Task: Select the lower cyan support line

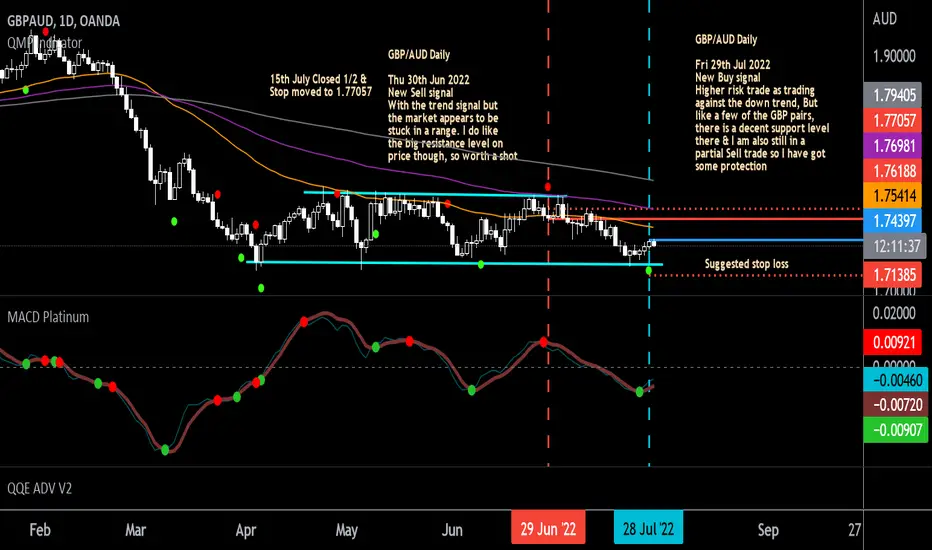Action: 454,263
